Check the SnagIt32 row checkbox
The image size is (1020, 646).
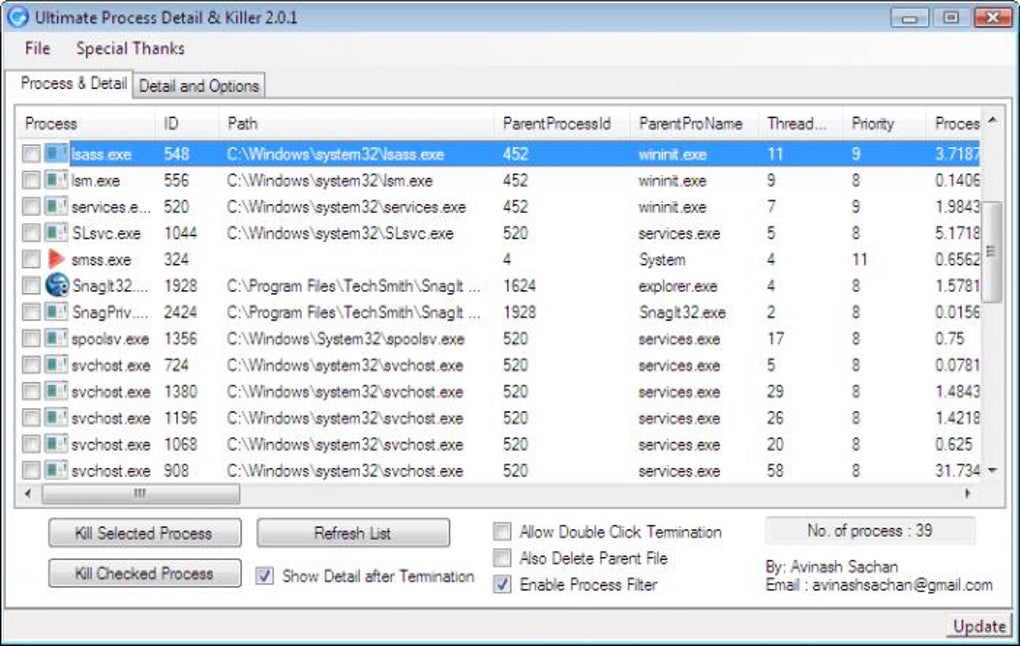pyautogui.click(x=31, y=286)
